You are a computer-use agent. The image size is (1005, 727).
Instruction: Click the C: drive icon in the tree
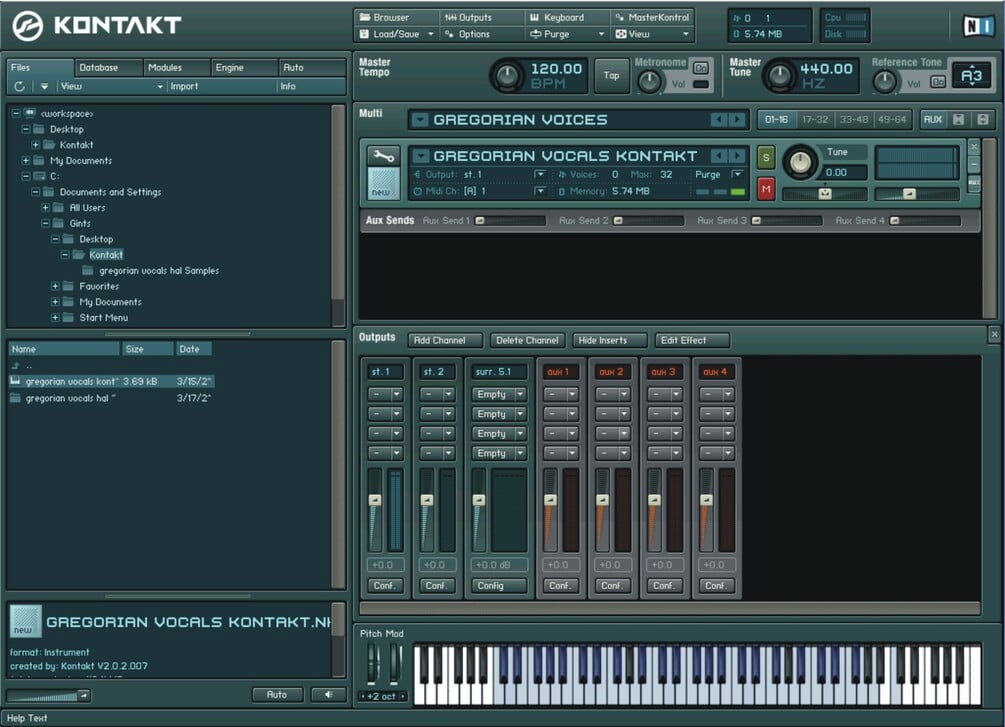39,176
